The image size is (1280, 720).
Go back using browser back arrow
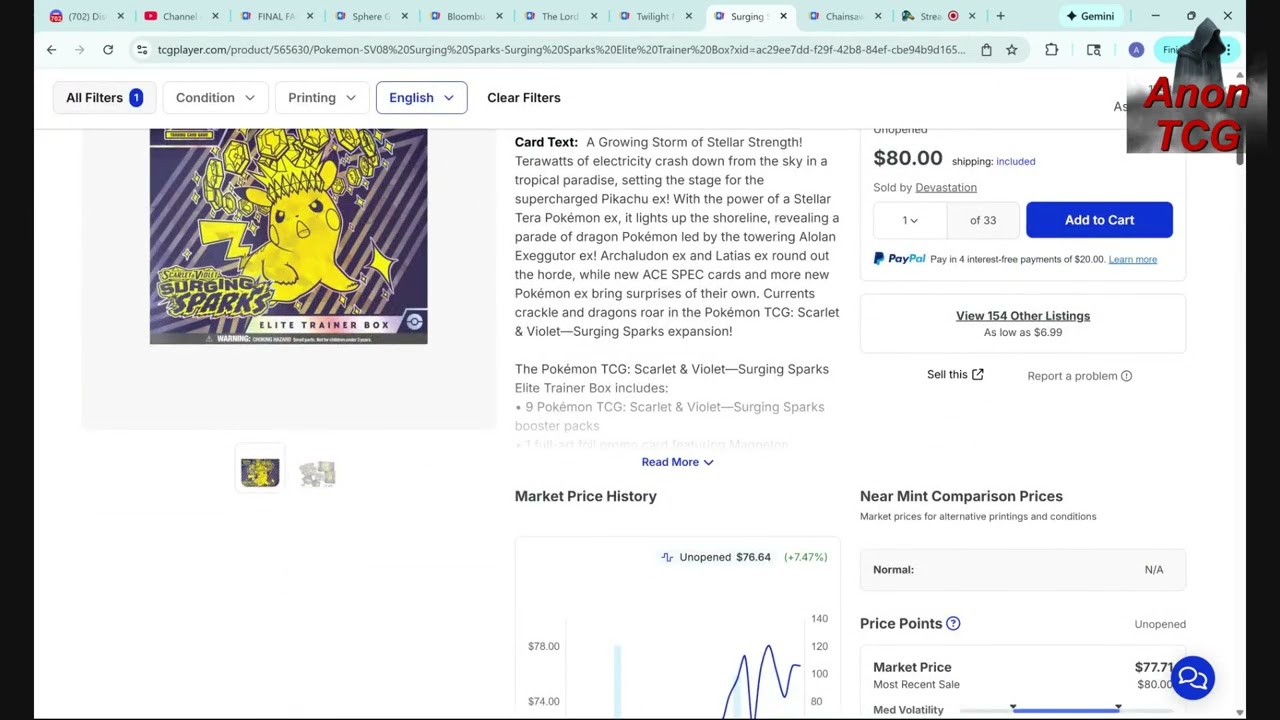click(51, 49)
